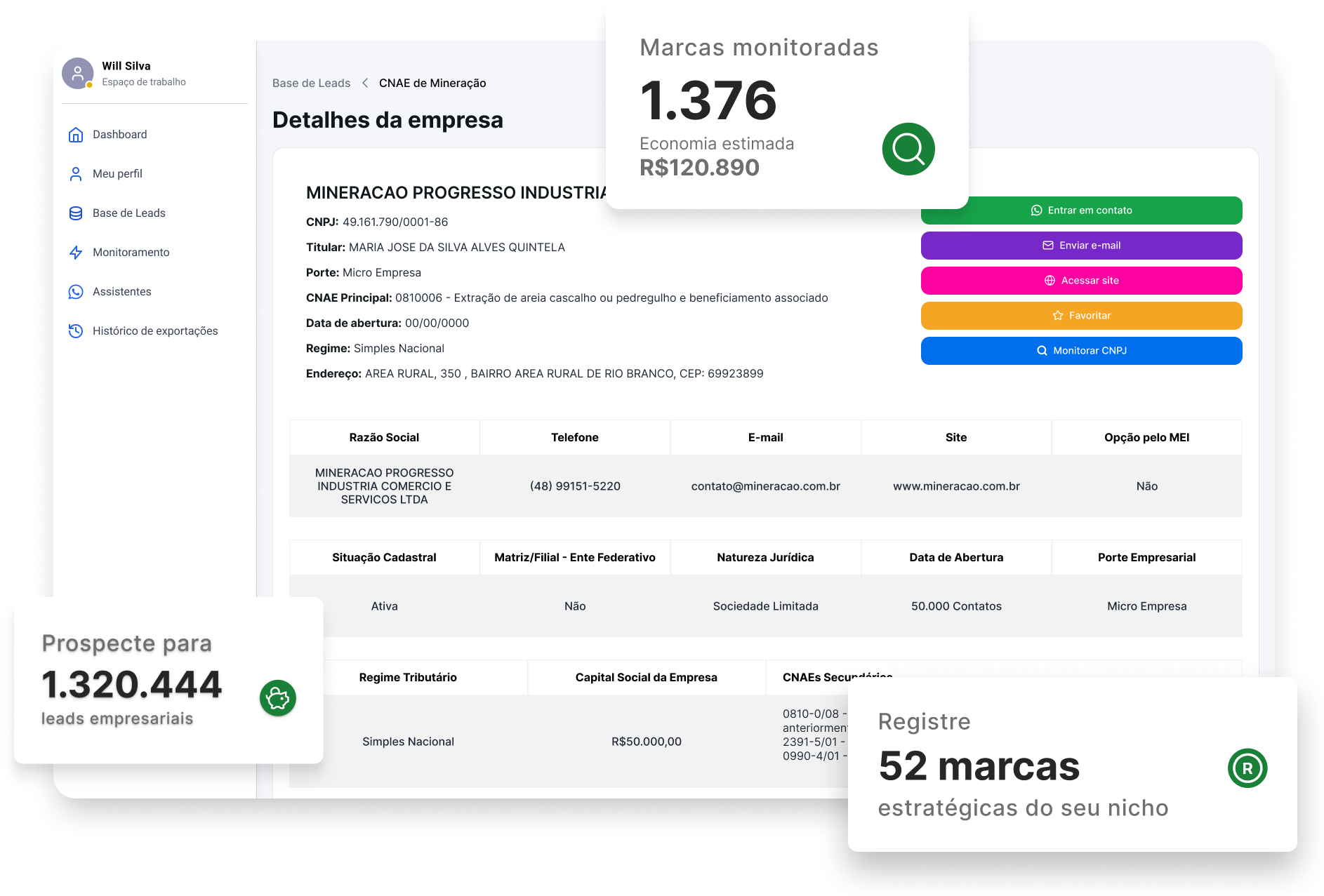1324x896 pixels.
Task: Click phone number (48) 99151-5220
Action: point(575,486)
